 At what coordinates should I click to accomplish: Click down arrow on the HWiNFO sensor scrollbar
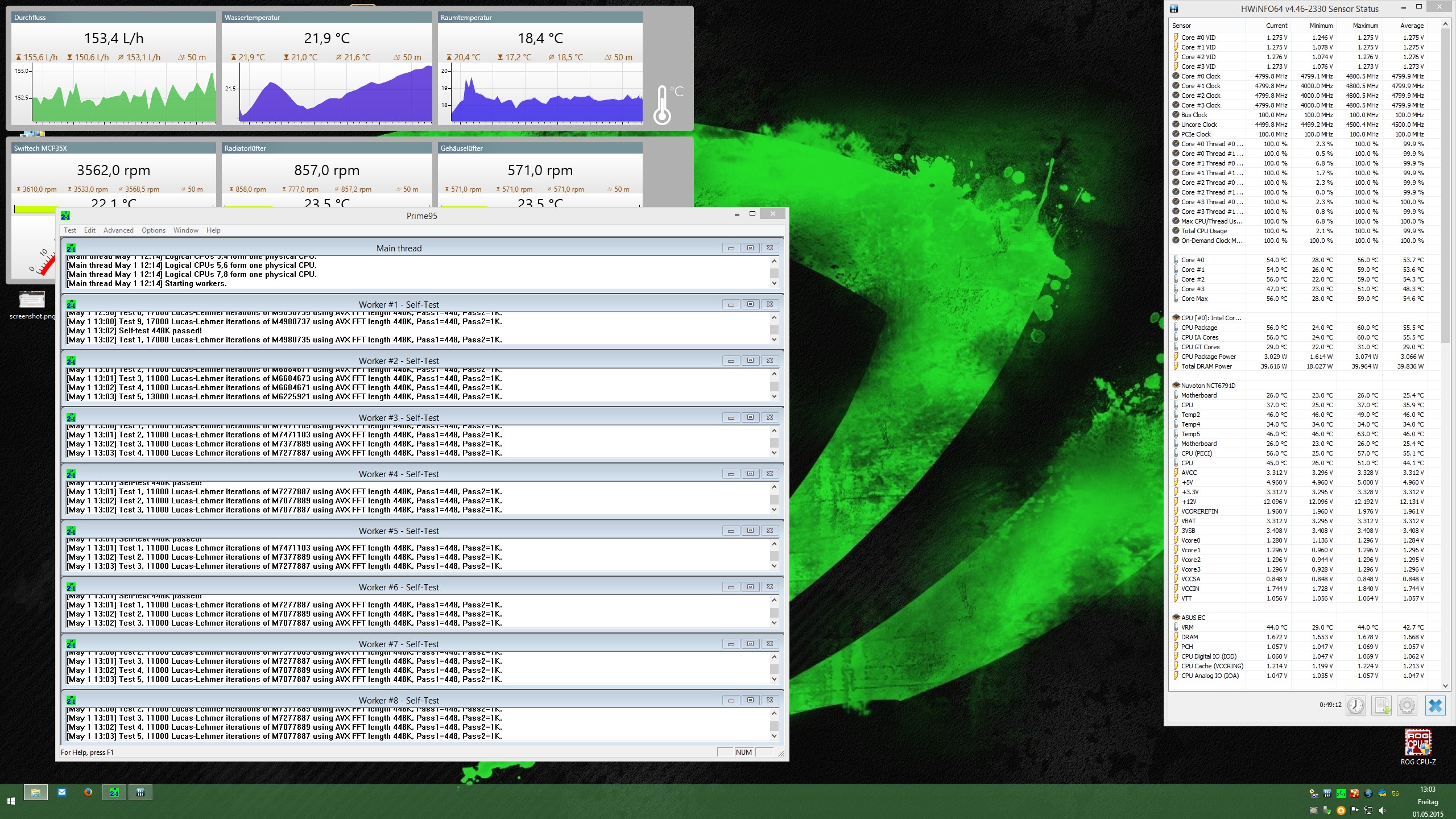[1445, 685]
